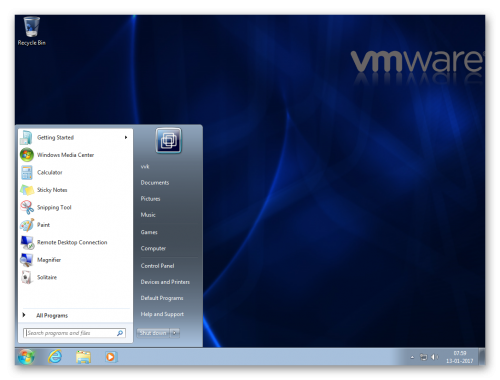Screen dimensions: 500x380
Task: Click the Show desktop button
Action: tap(482, 357)
